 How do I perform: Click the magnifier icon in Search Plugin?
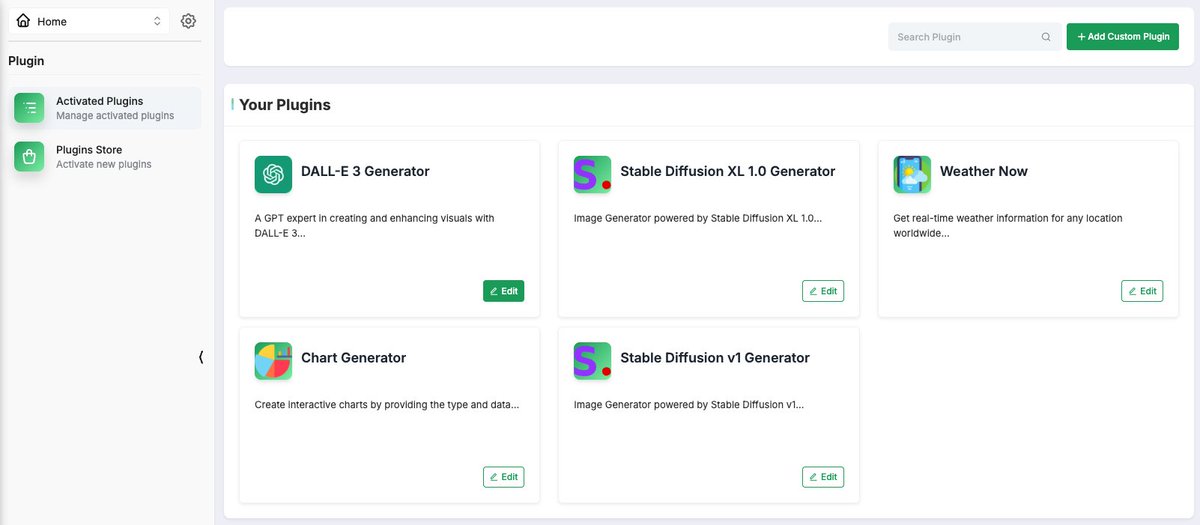coord(1046,37)
